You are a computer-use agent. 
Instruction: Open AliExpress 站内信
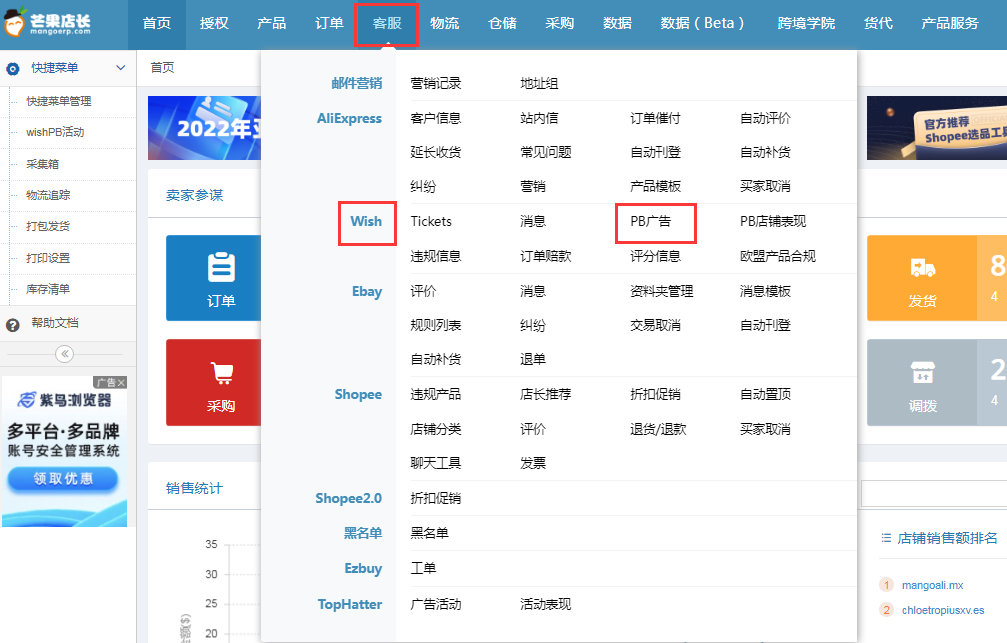[539, 118]
